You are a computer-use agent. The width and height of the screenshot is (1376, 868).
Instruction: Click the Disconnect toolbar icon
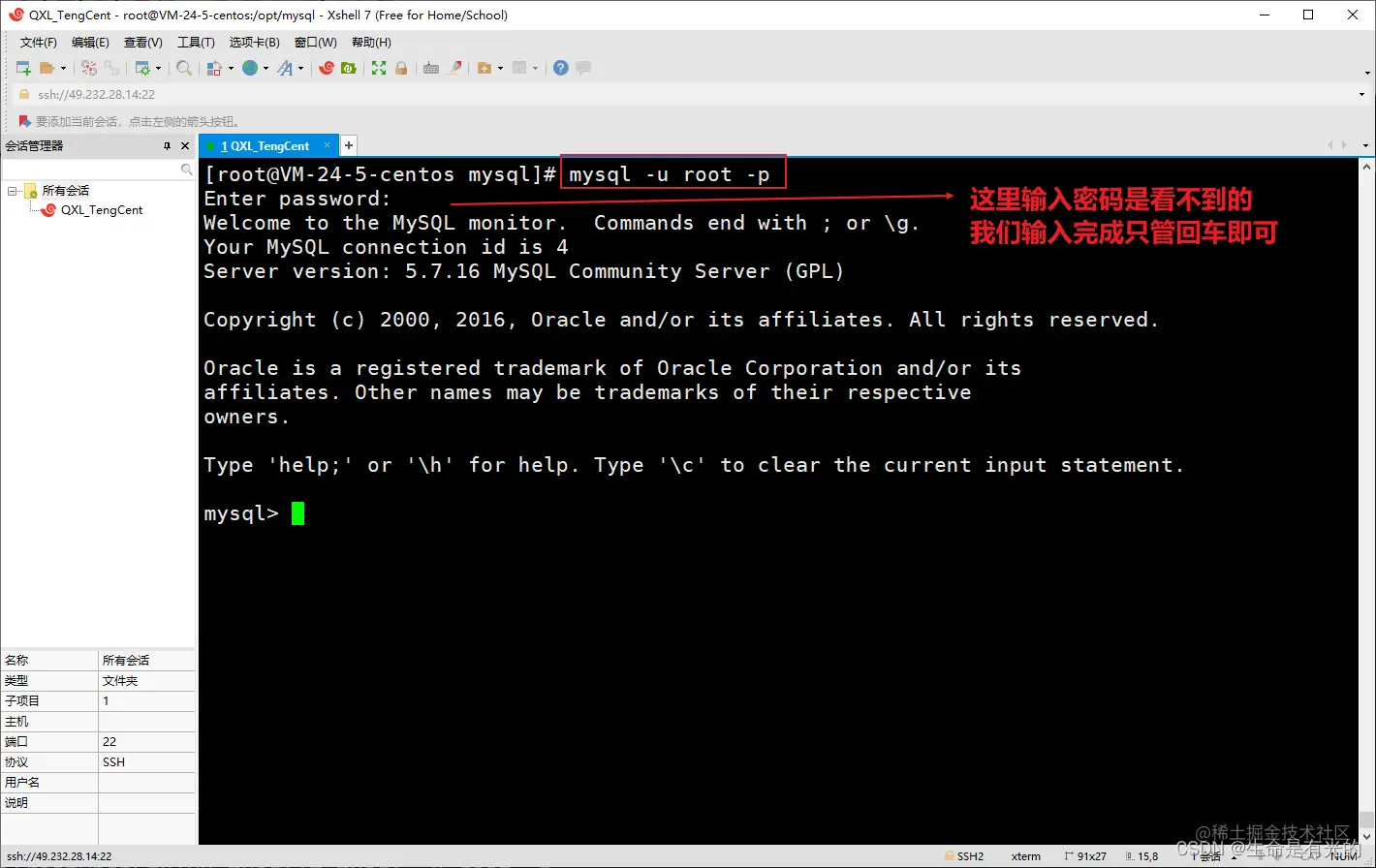[x=89, y=68]
